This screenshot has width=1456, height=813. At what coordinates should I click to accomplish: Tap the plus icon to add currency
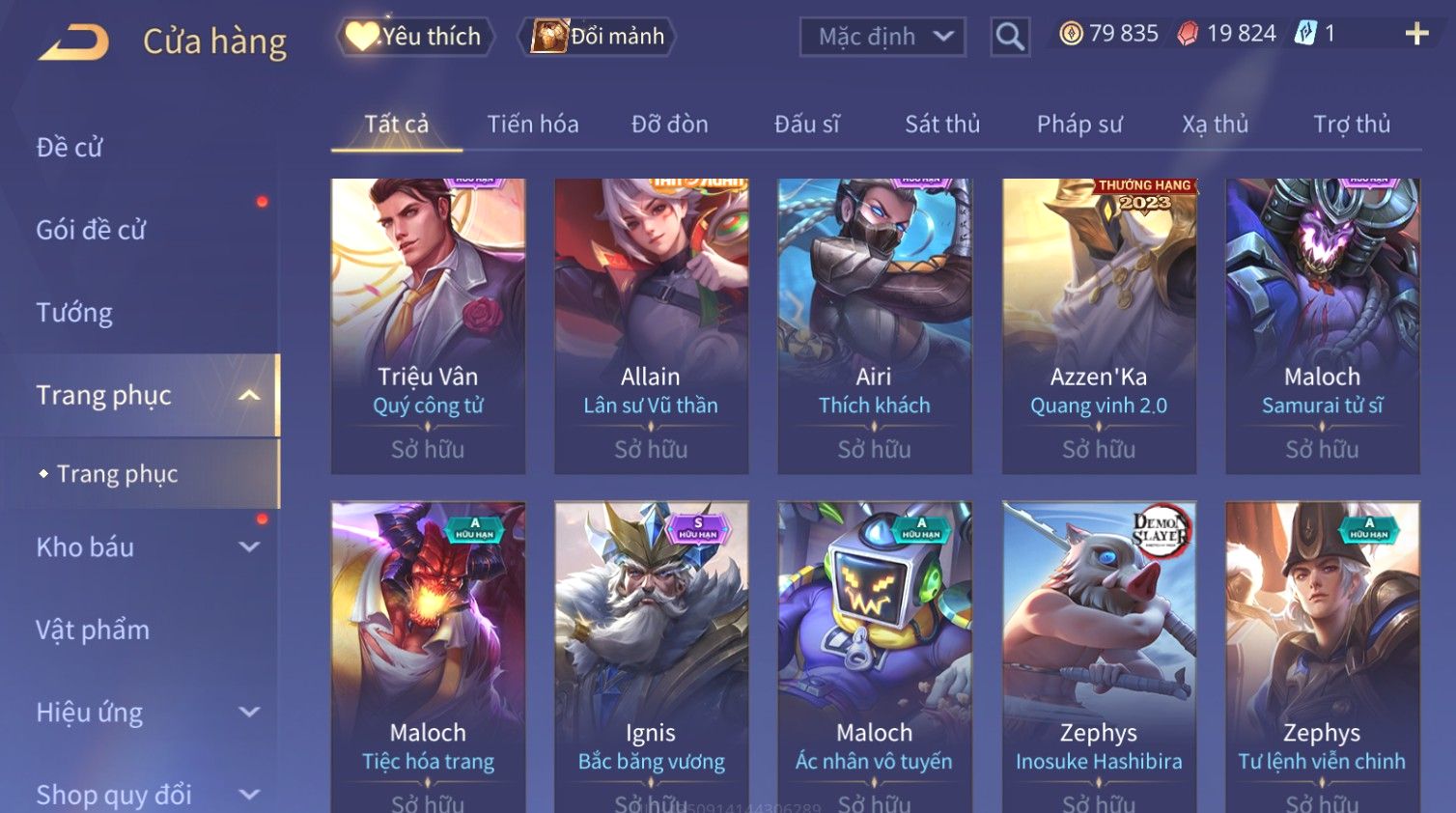(1416, 34)
